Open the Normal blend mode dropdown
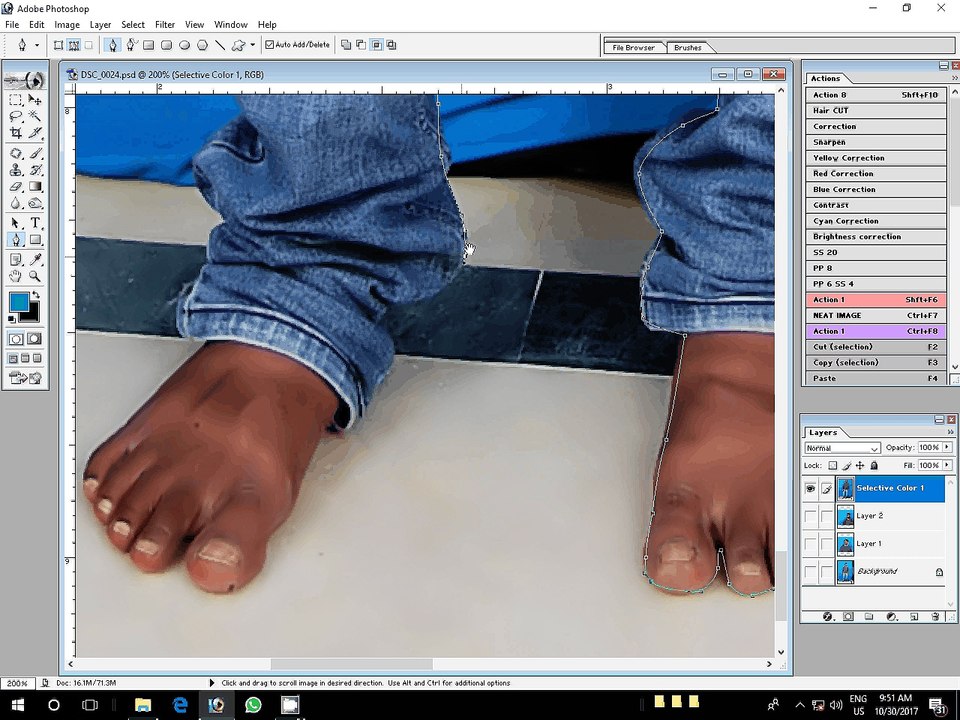 point(842,448)
